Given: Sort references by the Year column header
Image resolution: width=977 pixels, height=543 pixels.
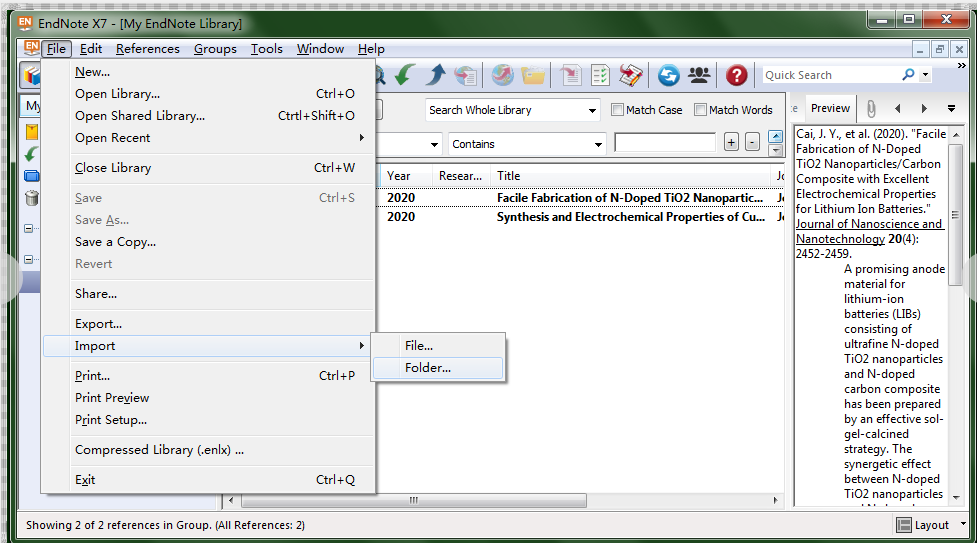Looking at the screenshot, I should click(405, 176).
